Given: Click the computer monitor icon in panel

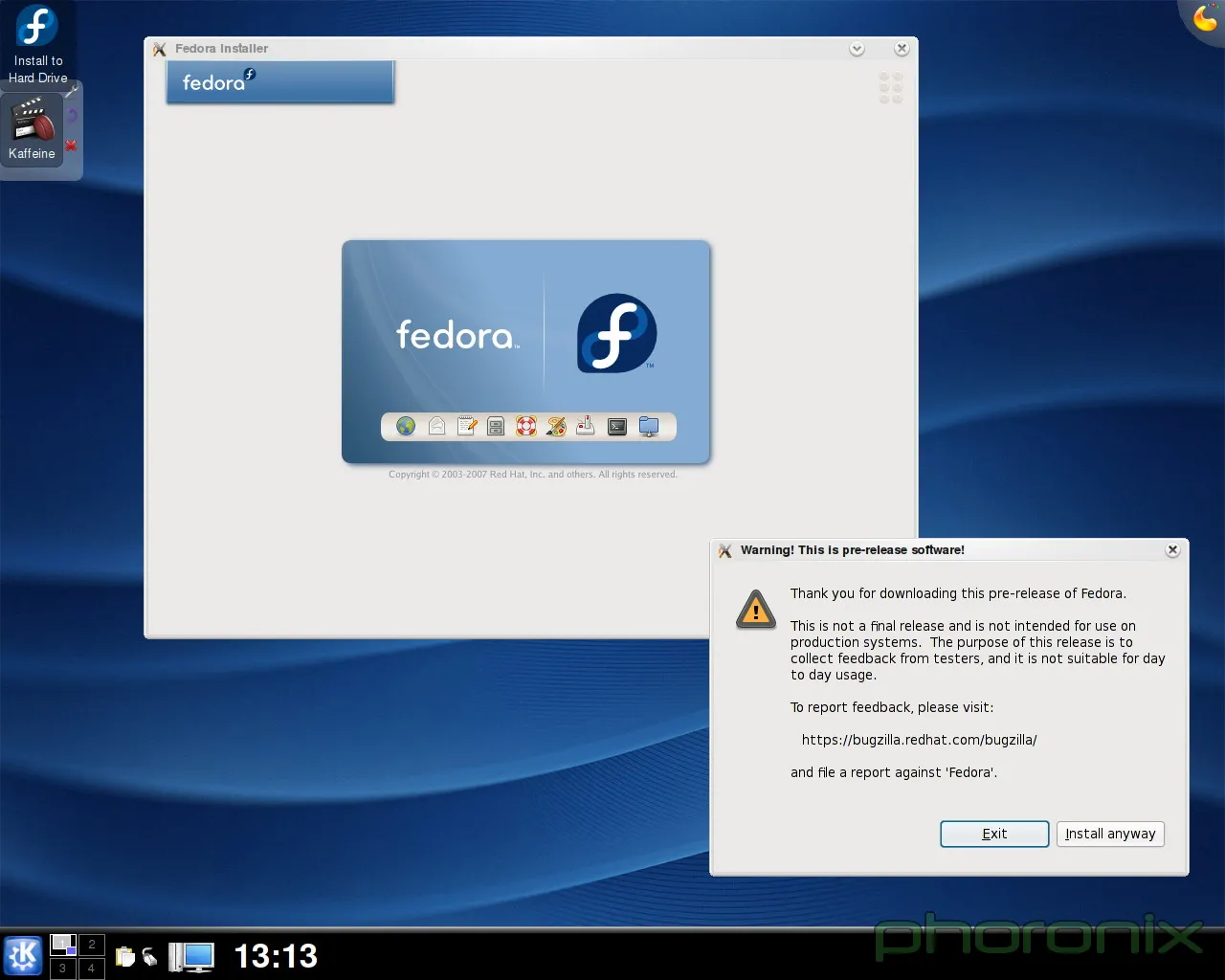Looking at the screenshot, I should pyautogui.click(x=191, y=956).
